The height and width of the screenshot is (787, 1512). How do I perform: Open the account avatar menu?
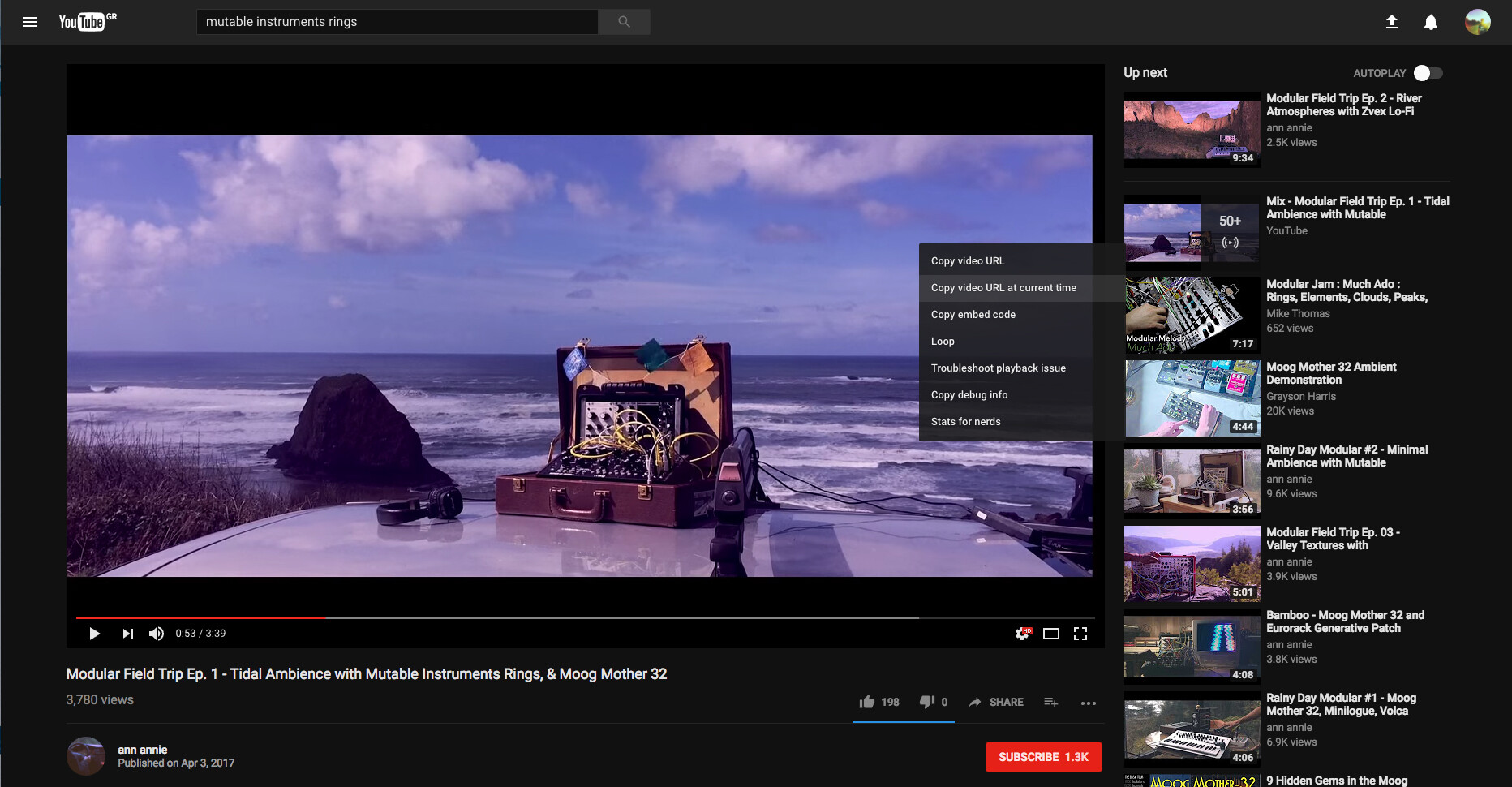1477,22
